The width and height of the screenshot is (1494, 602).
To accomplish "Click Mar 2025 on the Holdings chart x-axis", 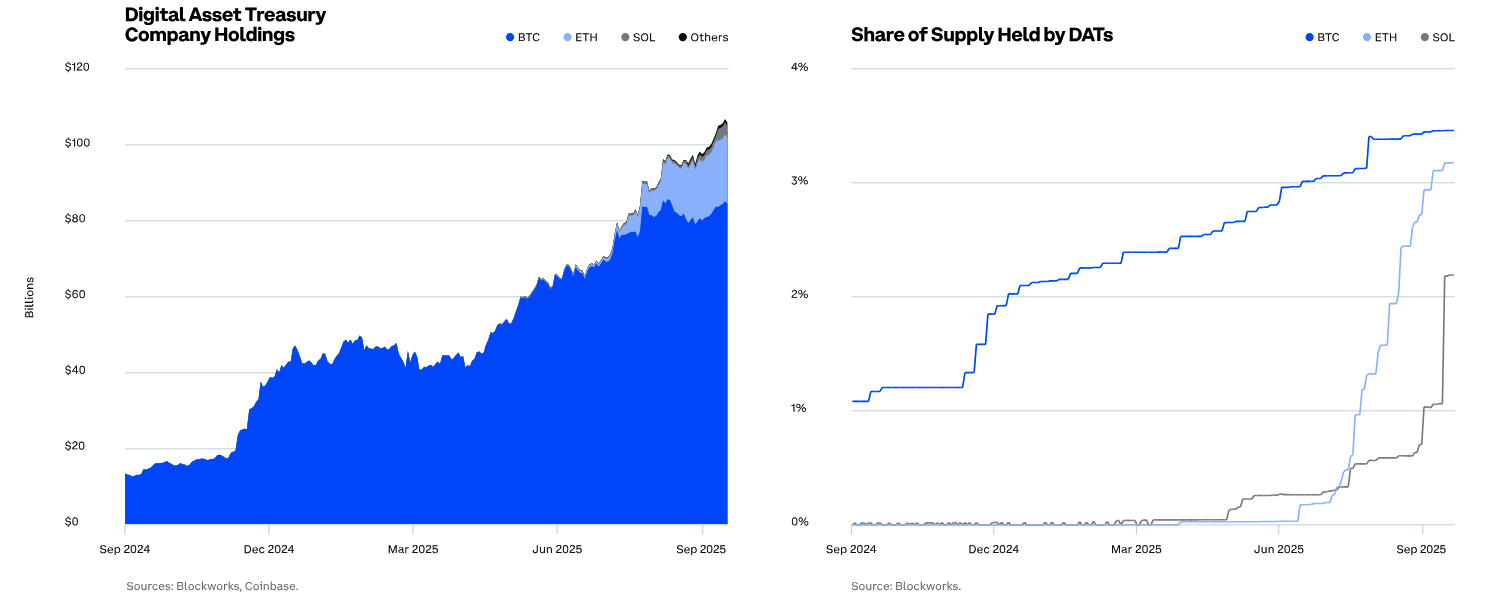I will (x=412, y=549).
